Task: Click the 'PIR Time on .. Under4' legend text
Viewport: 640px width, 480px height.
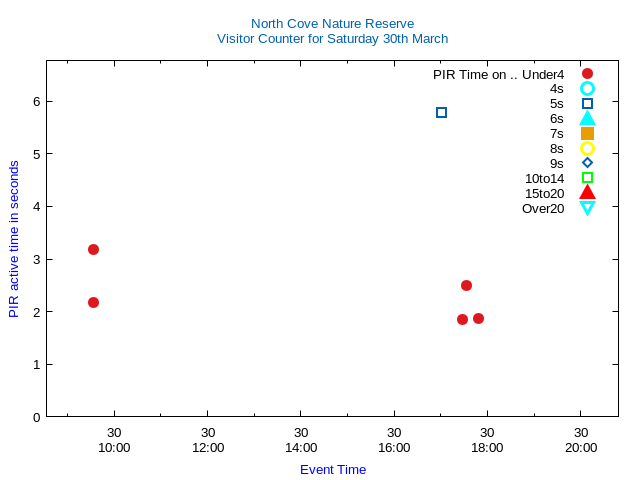Action: [498, 74]
